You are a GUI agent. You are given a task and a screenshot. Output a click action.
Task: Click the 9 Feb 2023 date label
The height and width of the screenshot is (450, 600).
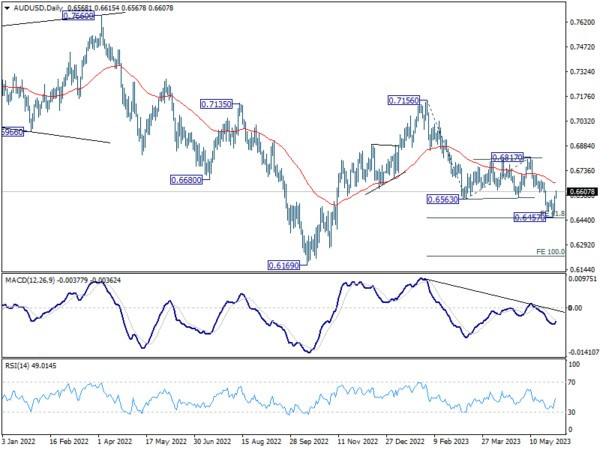[451, 442]
